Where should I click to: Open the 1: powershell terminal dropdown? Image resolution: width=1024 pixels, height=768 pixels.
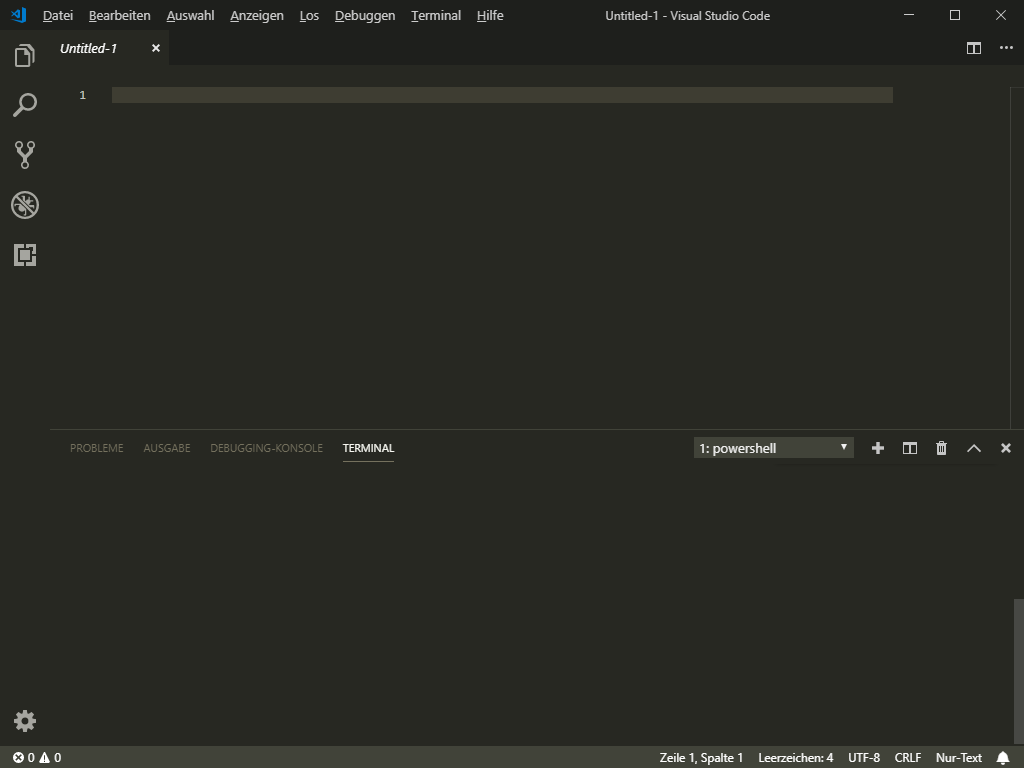(772, 447)
